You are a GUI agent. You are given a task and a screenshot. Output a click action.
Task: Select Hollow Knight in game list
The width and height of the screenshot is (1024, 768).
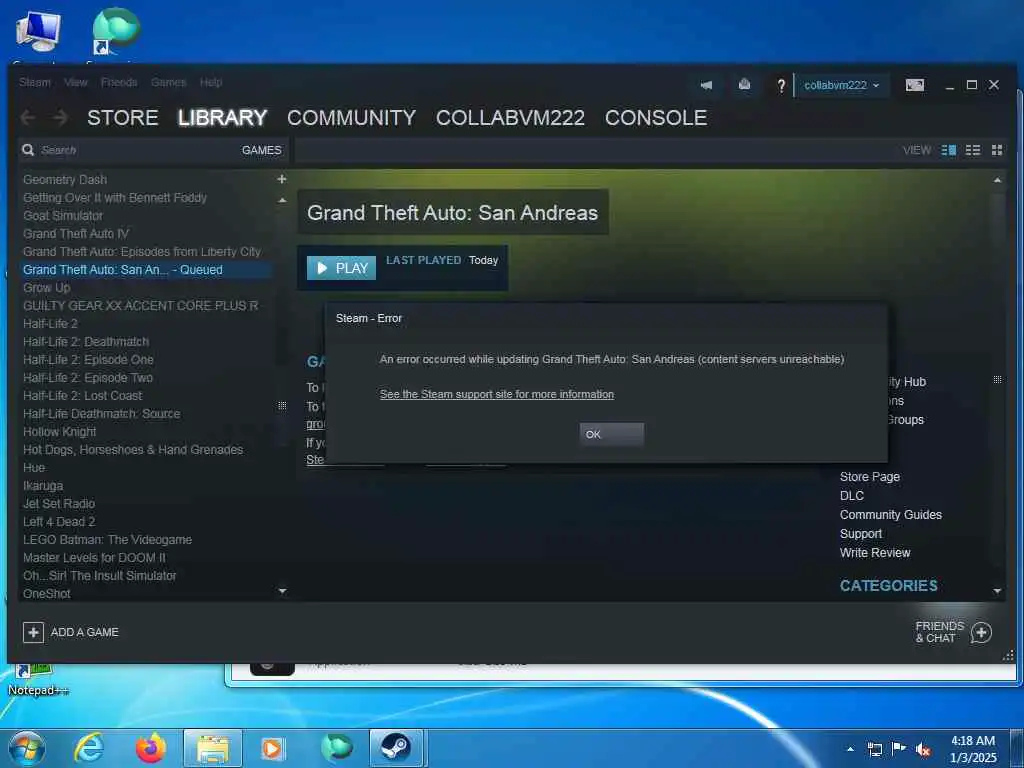59,432
